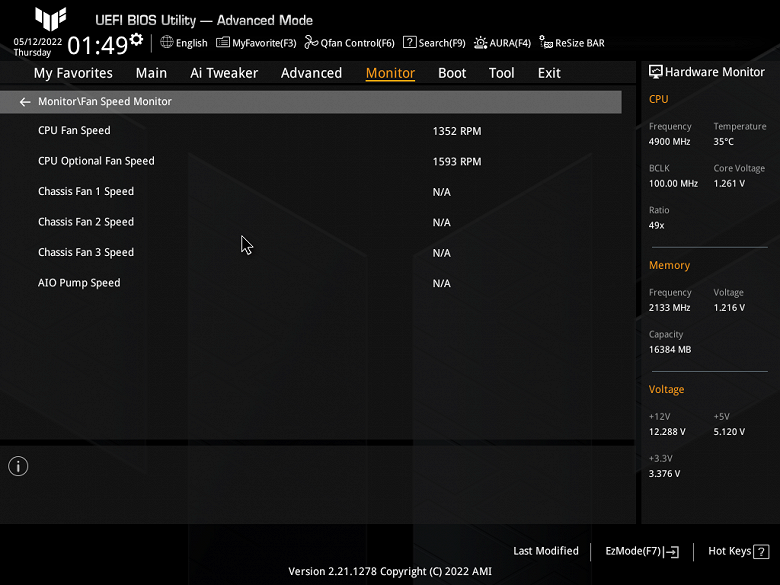
Task: Open the Ai Tweaker tab
Action: (x=224, y=73)
